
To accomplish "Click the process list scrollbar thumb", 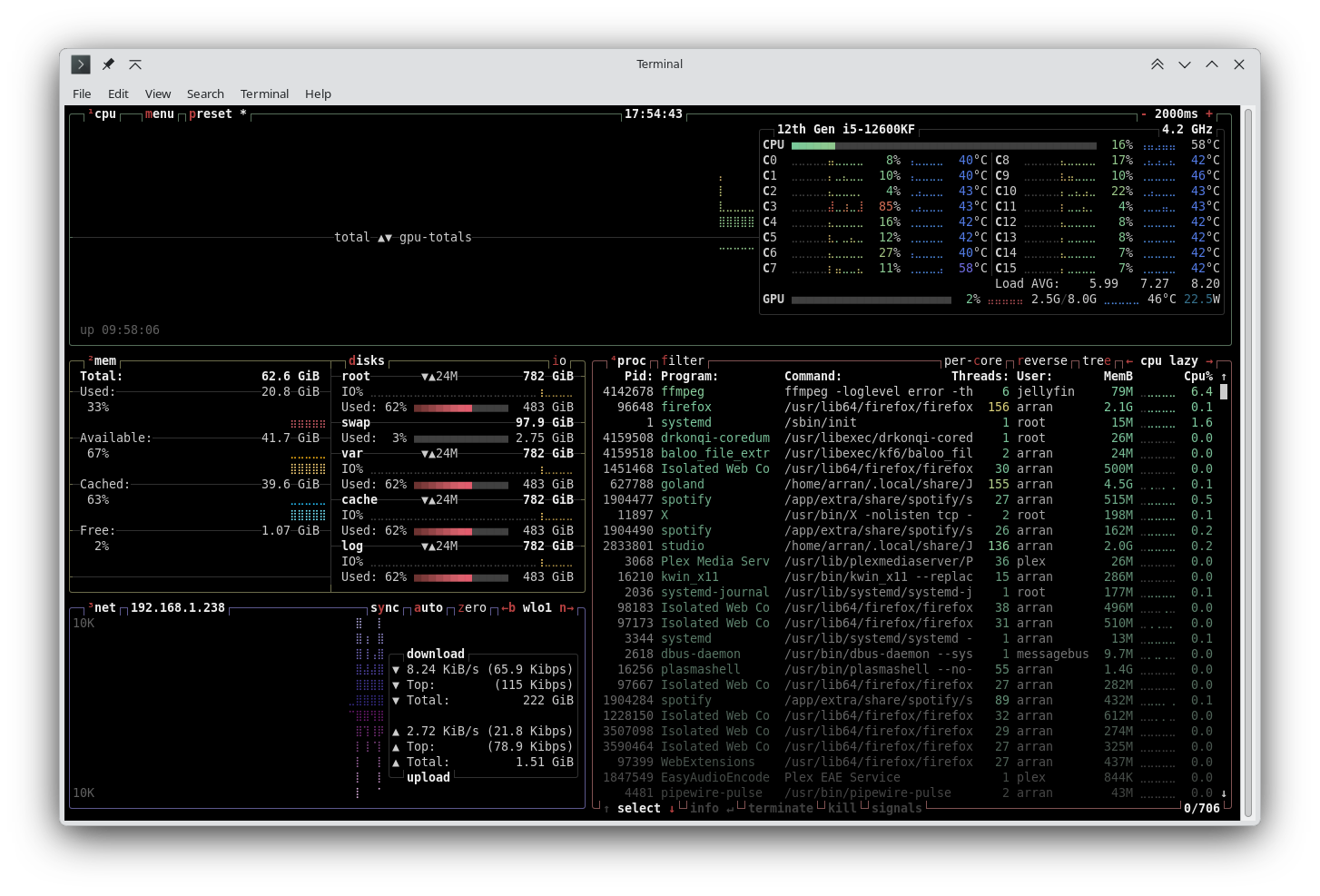I will point(1224,392).
